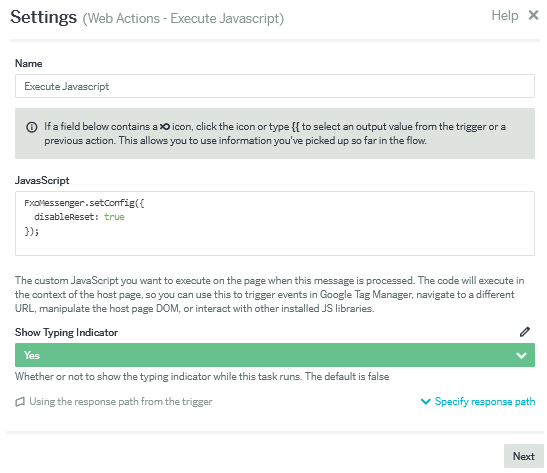Click the flag icon beside response path text
547x473 pixels.
(20, 402)
